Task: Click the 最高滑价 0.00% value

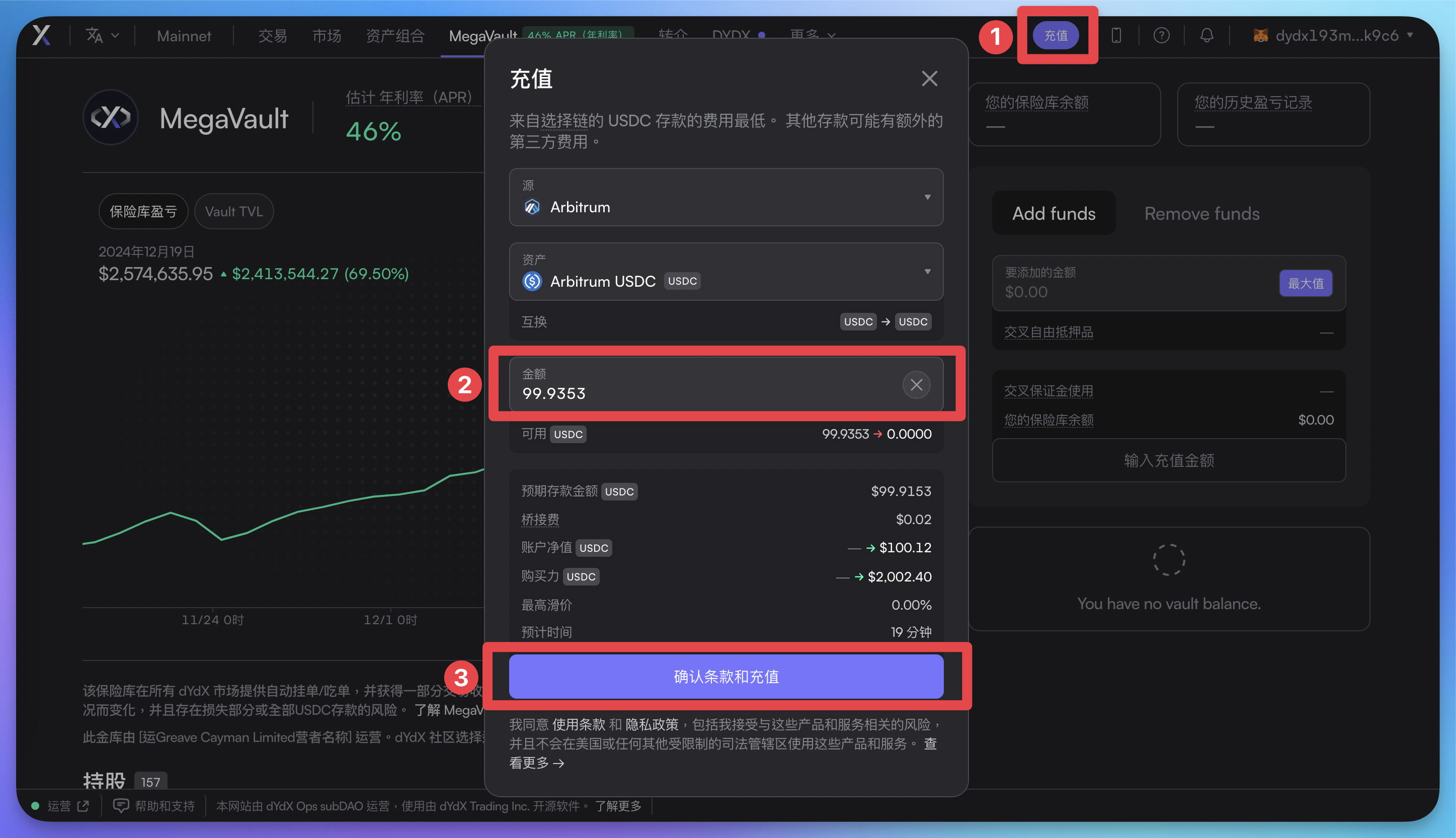Action: [x=911, y=604]
